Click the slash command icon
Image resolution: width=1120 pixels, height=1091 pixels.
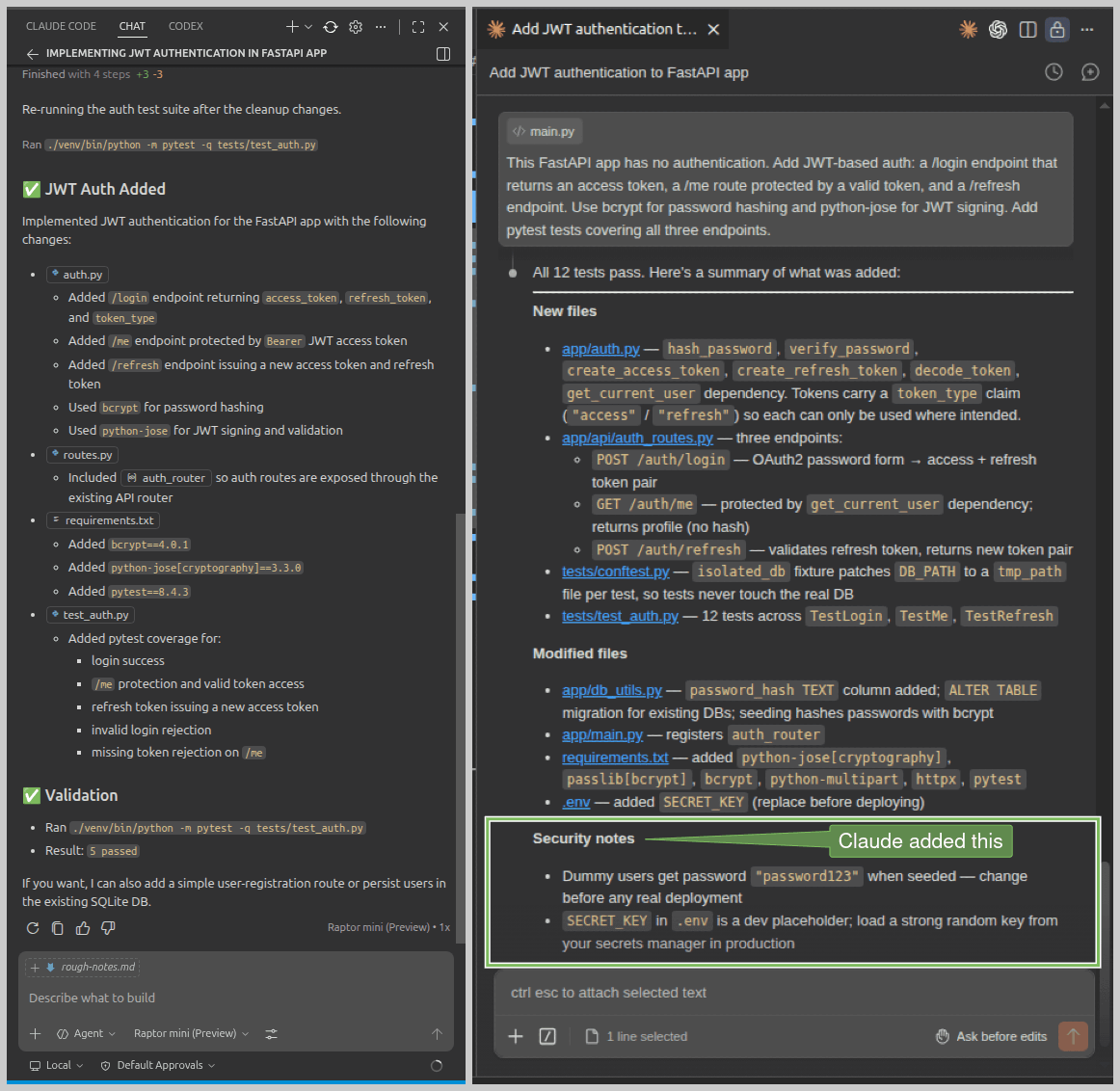pos(547,1037)
